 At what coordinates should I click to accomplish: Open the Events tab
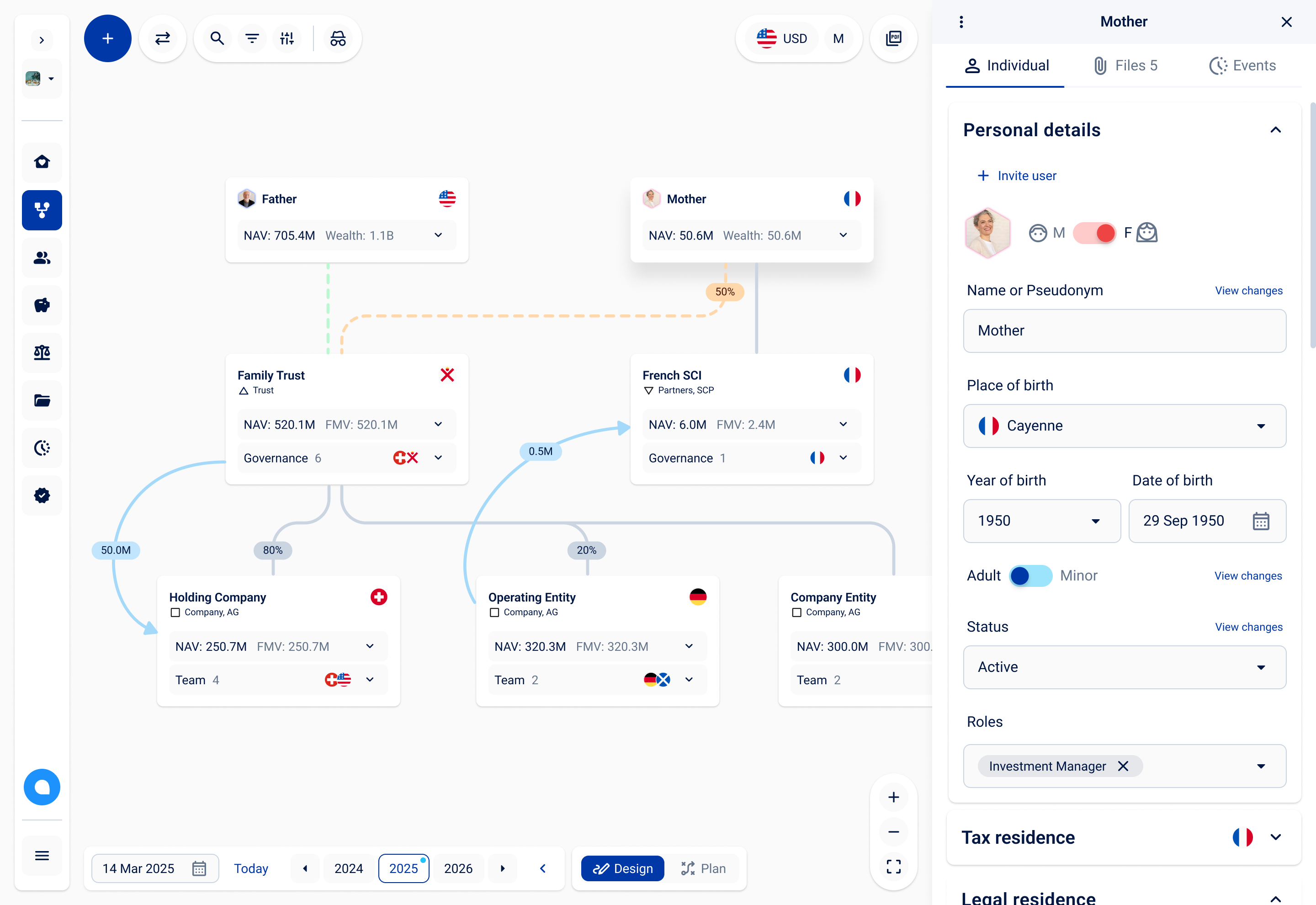coord(1242,66)
